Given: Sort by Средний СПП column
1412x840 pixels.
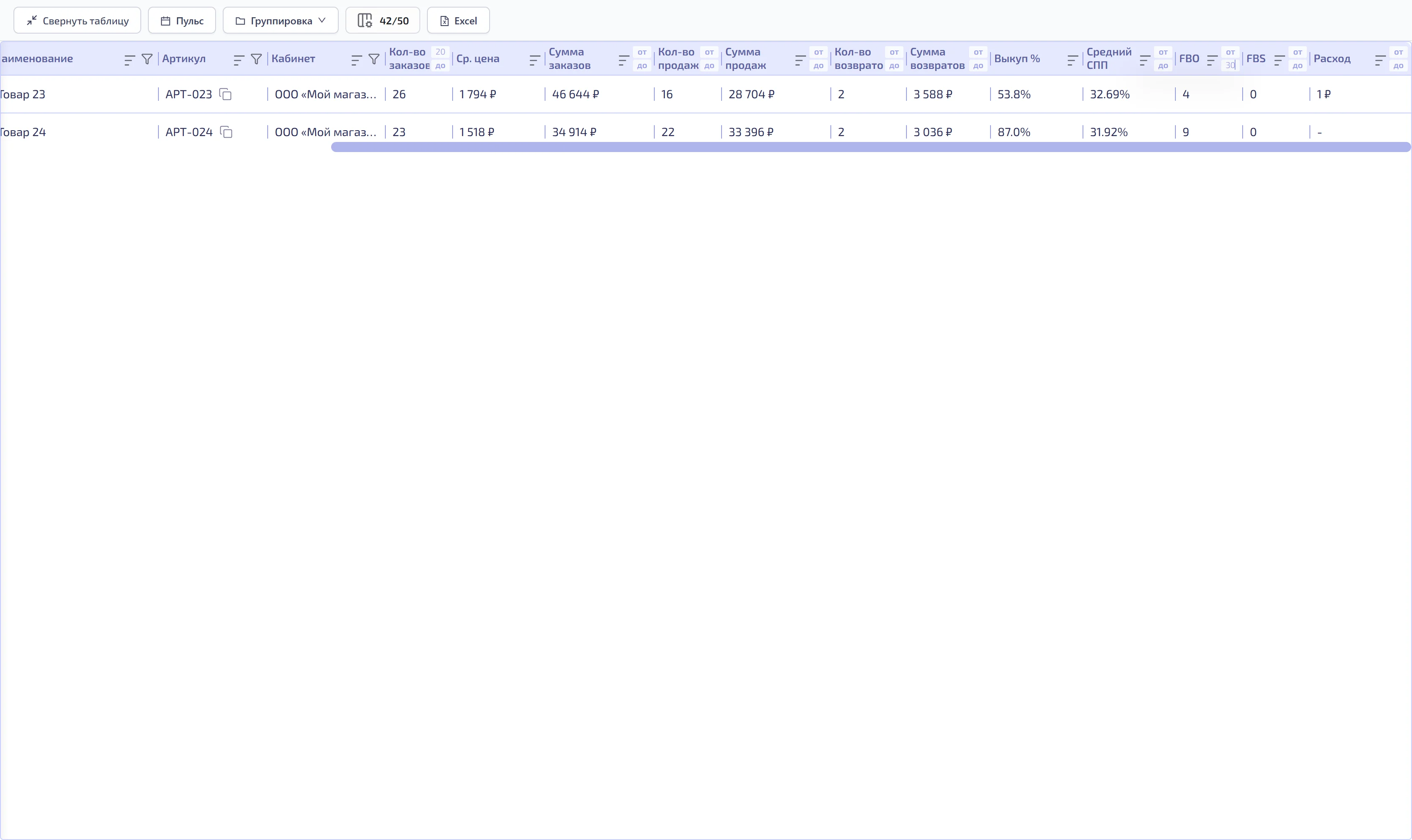Looking at the screenshot, I should pyautogui.click(x=1145, y=60).
